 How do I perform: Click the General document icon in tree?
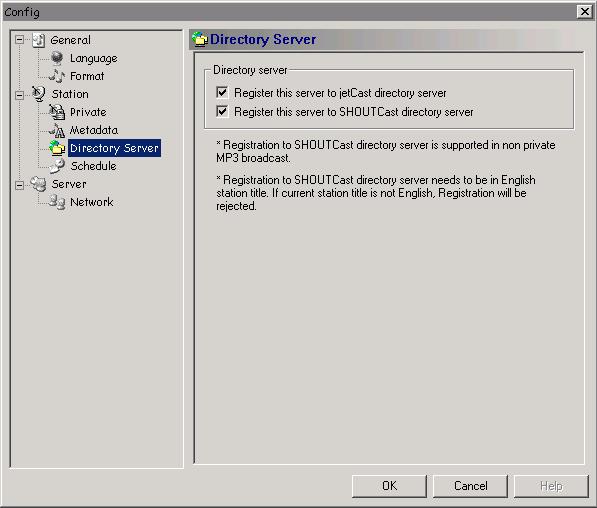point(38,40)
